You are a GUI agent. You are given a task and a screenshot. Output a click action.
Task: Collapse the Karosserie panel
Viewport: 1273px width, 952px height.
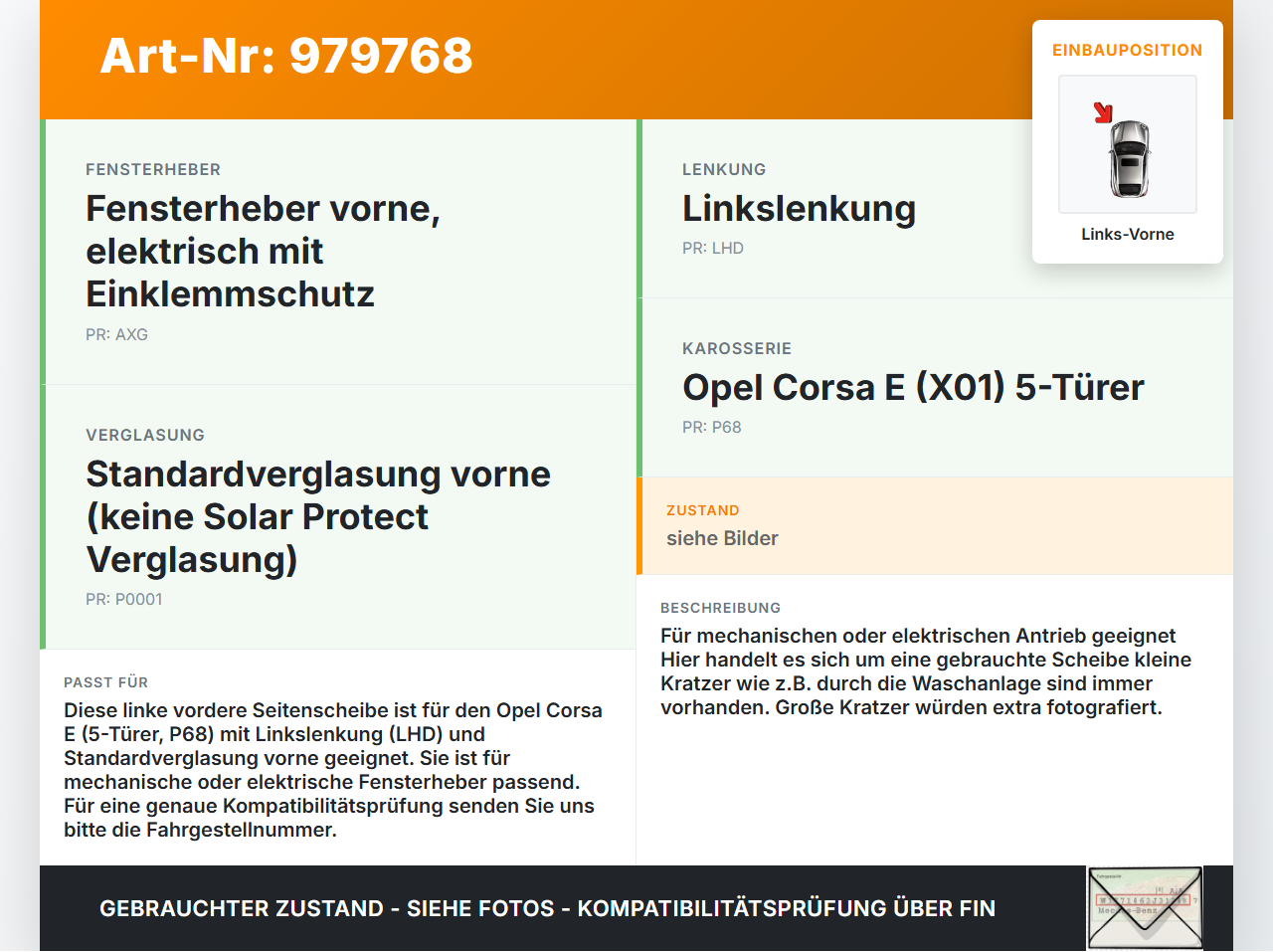(736, 348)
